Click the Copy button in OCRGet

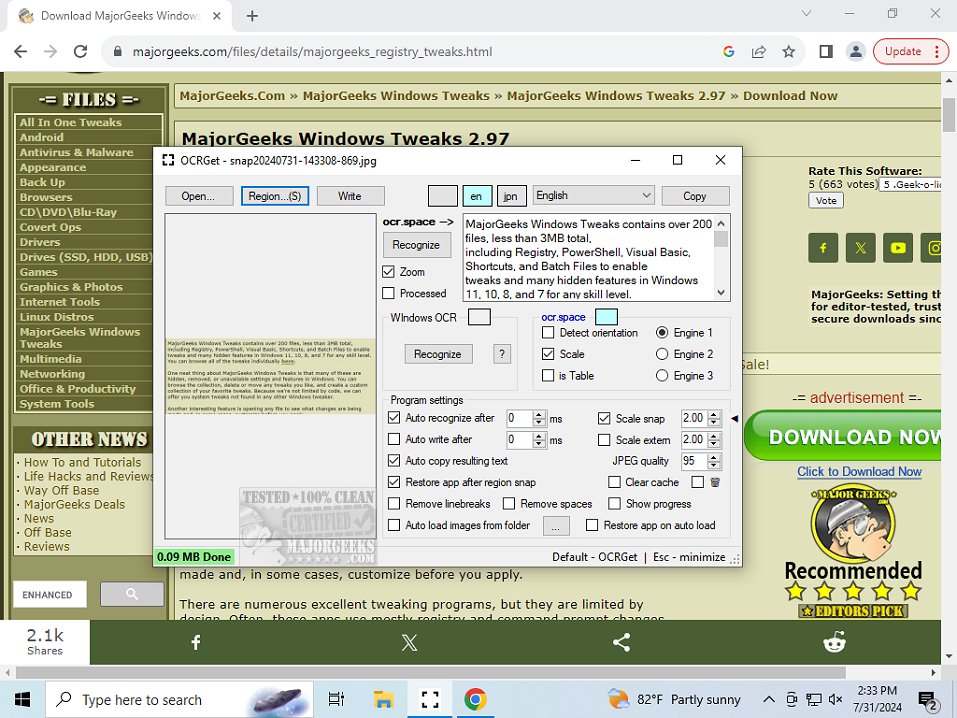point(695,196)
